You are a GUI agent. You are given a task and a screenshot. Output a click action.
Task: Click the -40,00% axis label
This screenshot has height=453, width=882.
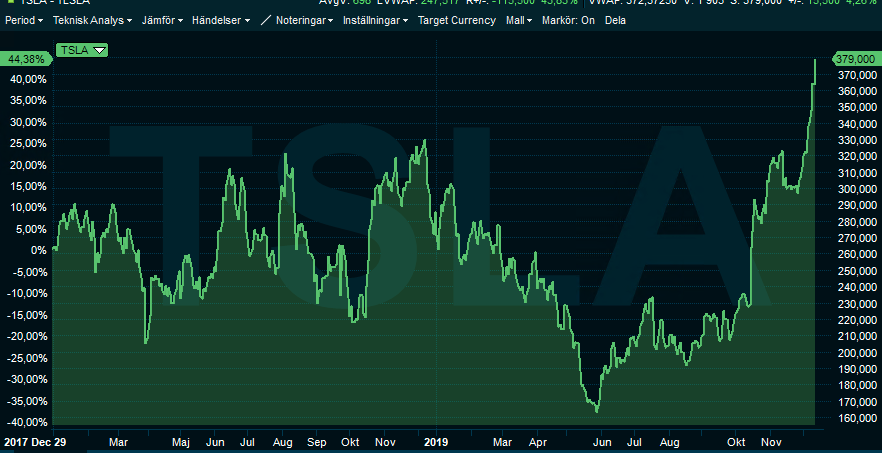click(28, 422)
